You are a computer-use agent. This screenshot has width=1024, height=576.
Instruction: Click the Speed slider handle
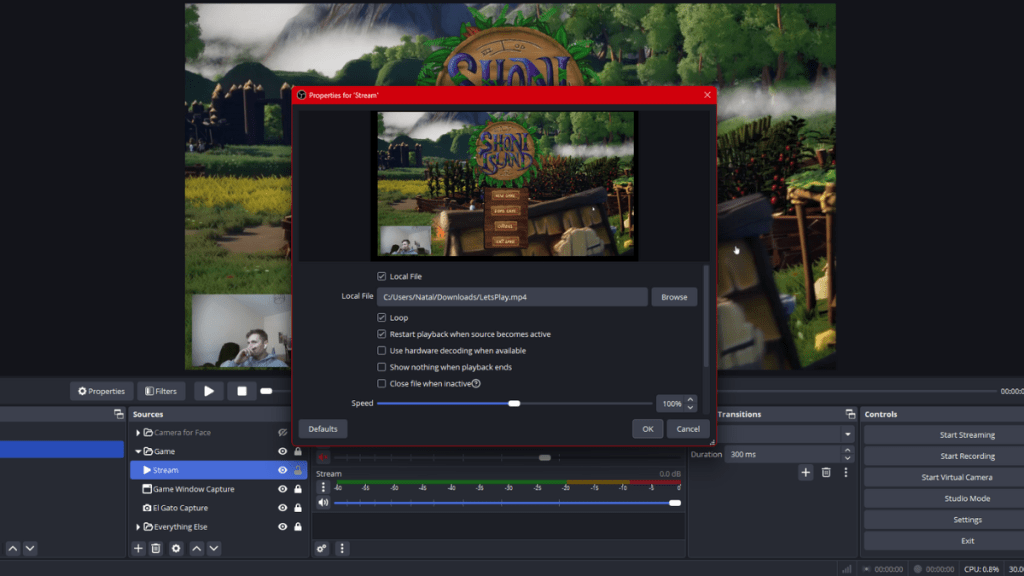click(515, 404)
